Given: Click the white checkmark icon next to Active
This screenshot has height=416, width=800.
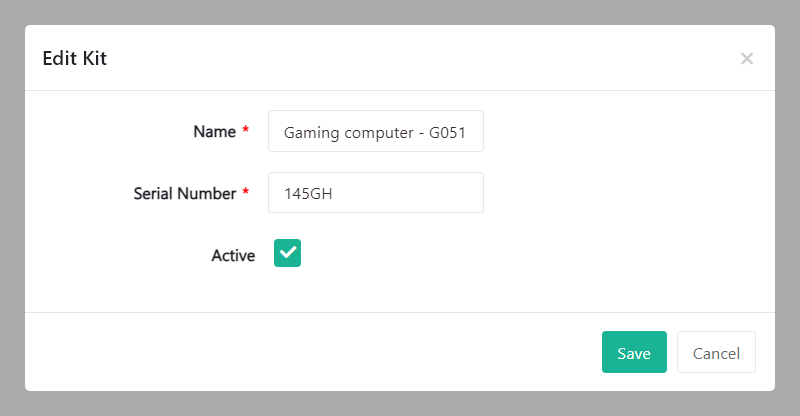Looking at the screenshot, I should tap(287, 254).
